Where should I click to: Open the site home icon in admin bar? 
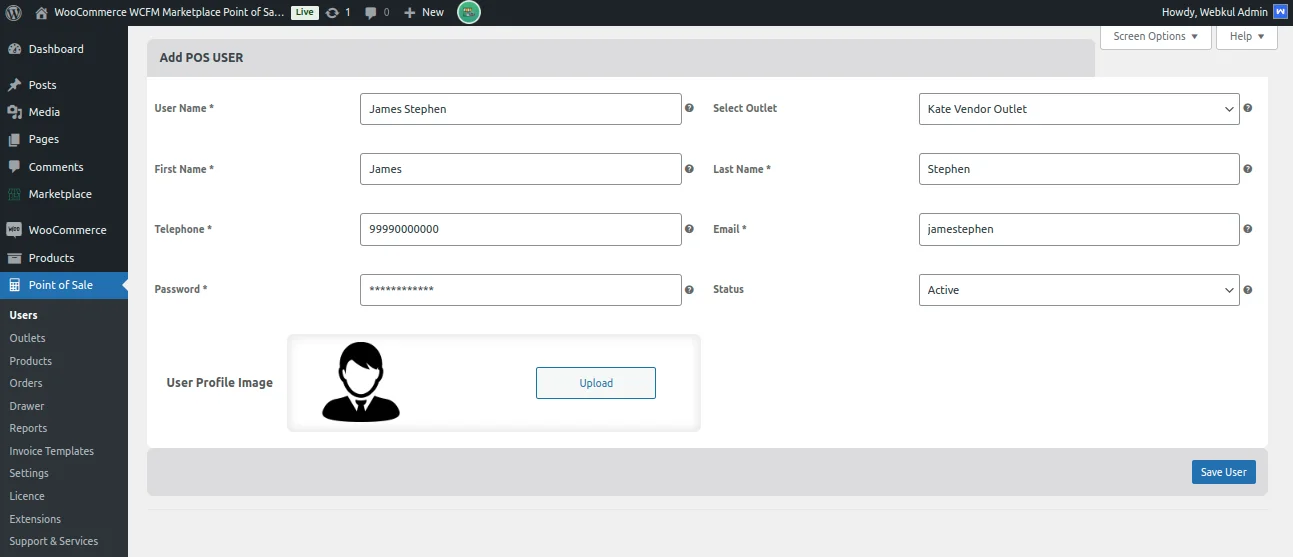point(41,12)
